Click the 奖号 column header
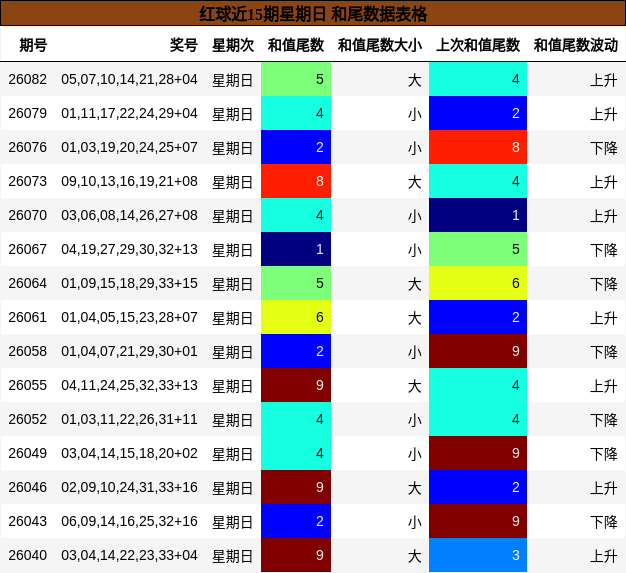Viewport: 626px width, 573px height. [x=184, y=45]
